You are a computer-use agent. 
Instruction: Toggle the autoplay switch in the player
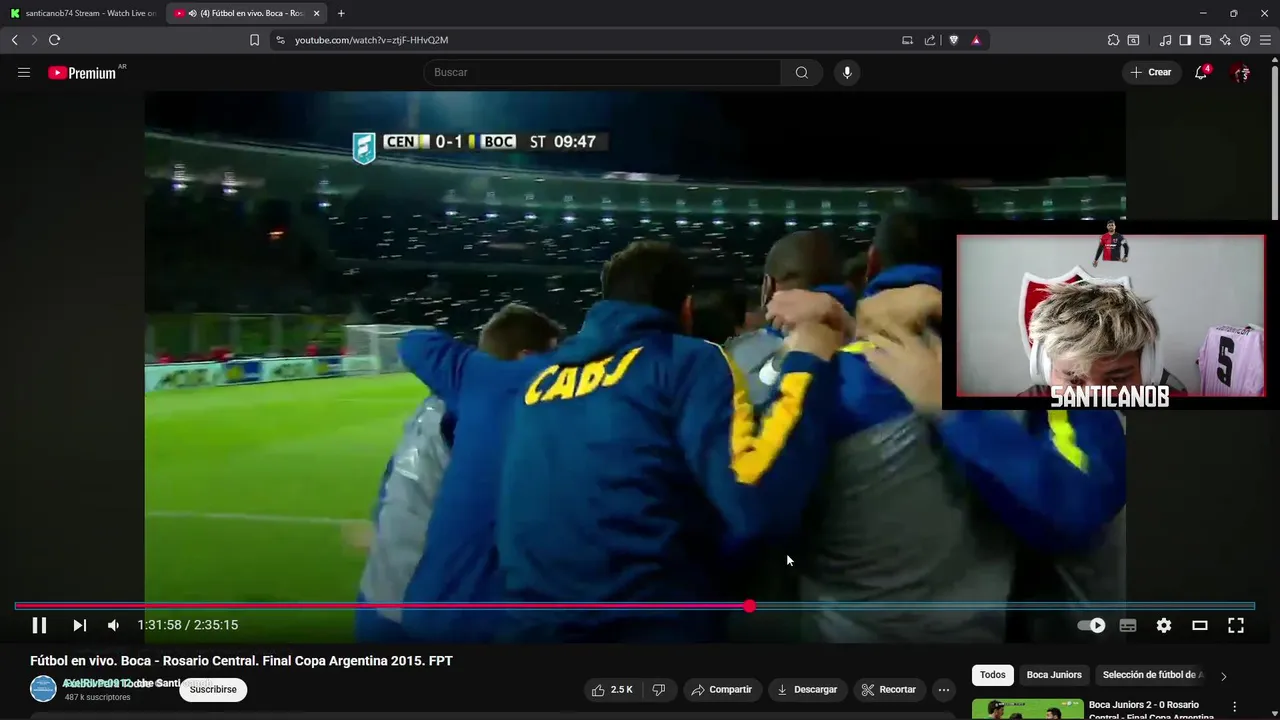pos(1091,625)
